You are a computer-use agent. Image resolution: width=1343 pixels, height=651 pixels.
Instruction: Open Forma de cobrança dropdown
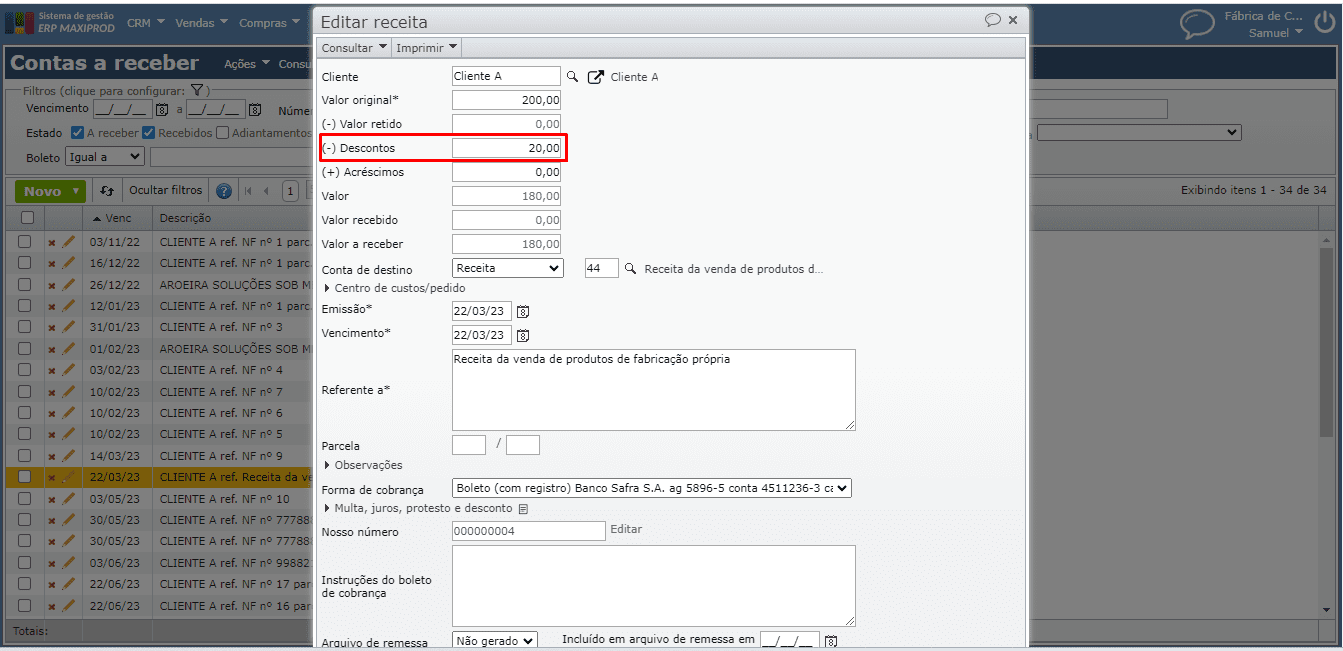pos(651,488)
